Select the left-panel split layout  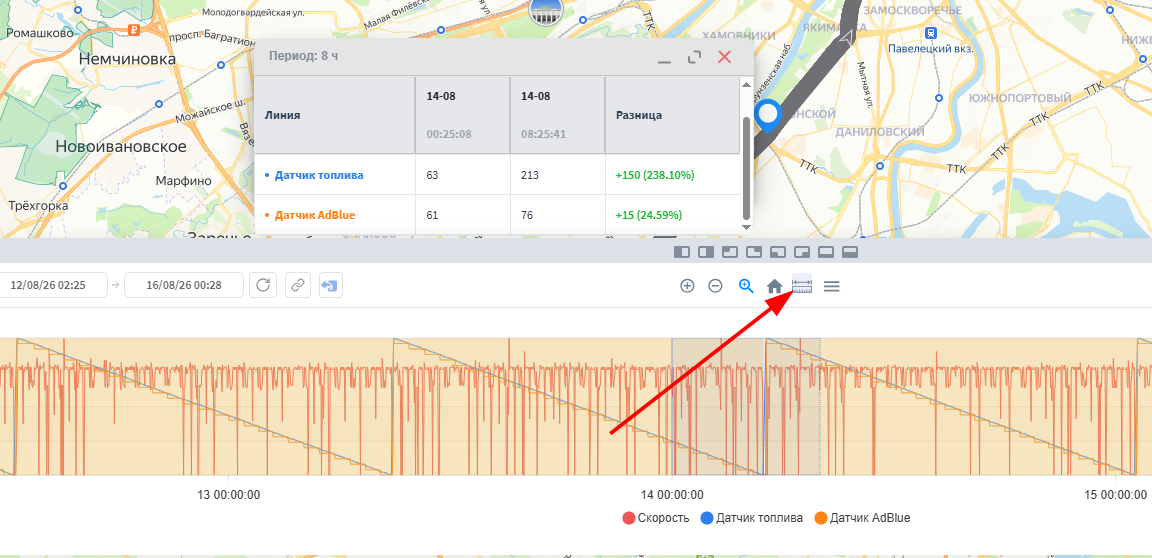point(681,253)
